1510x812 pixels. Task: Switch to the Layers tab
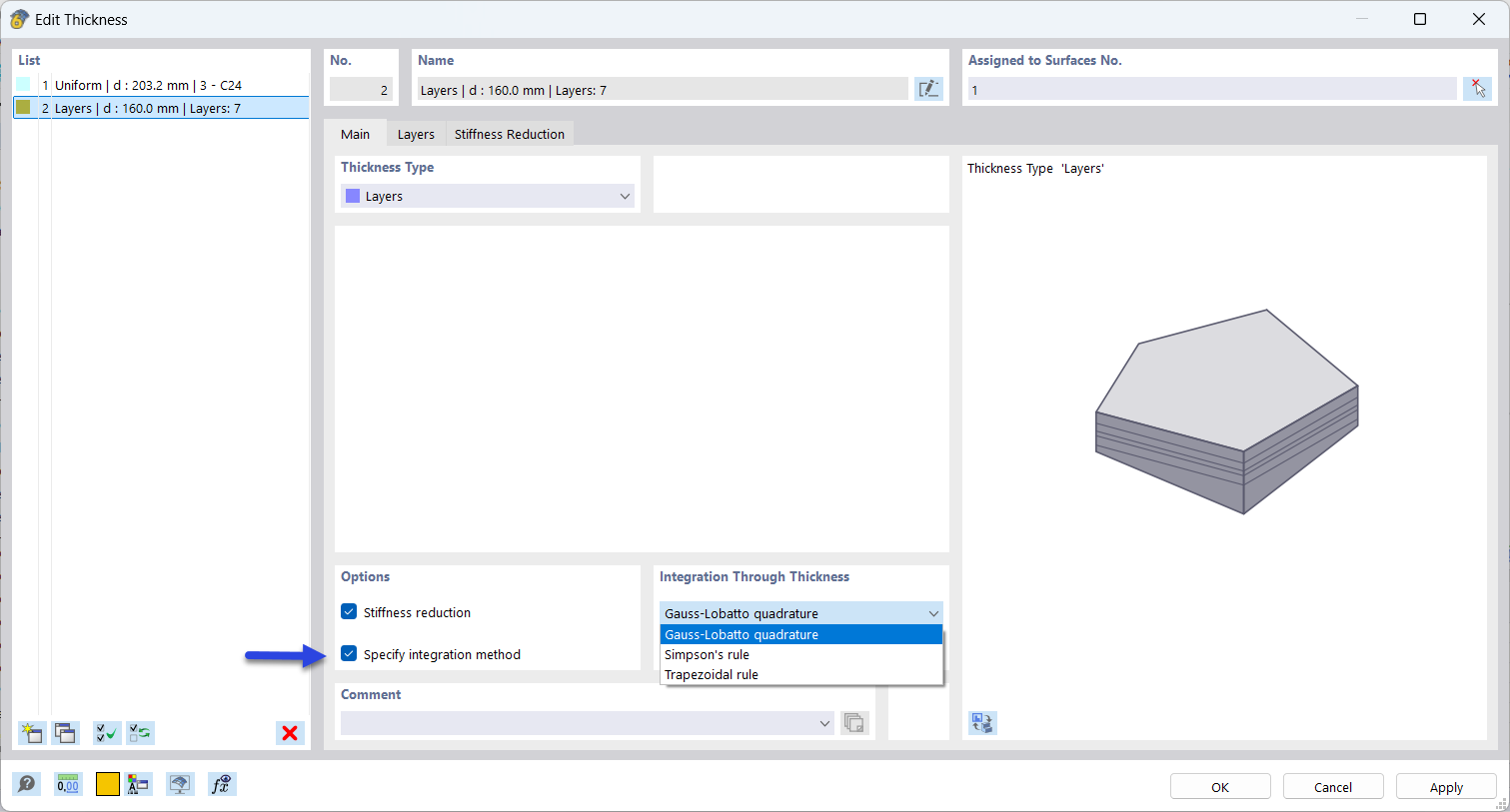pos(416,133)
